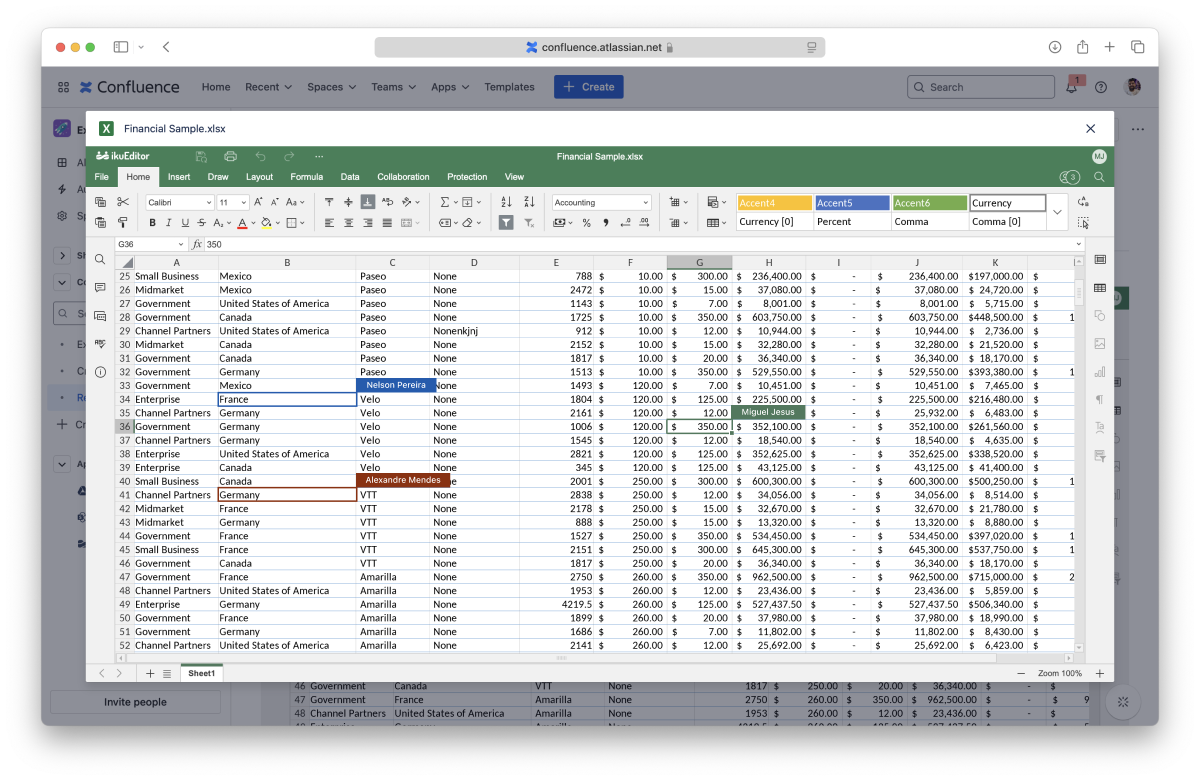Toggle Italic formatting
This screenshot has width=1200, height=780.
(169, 223)
